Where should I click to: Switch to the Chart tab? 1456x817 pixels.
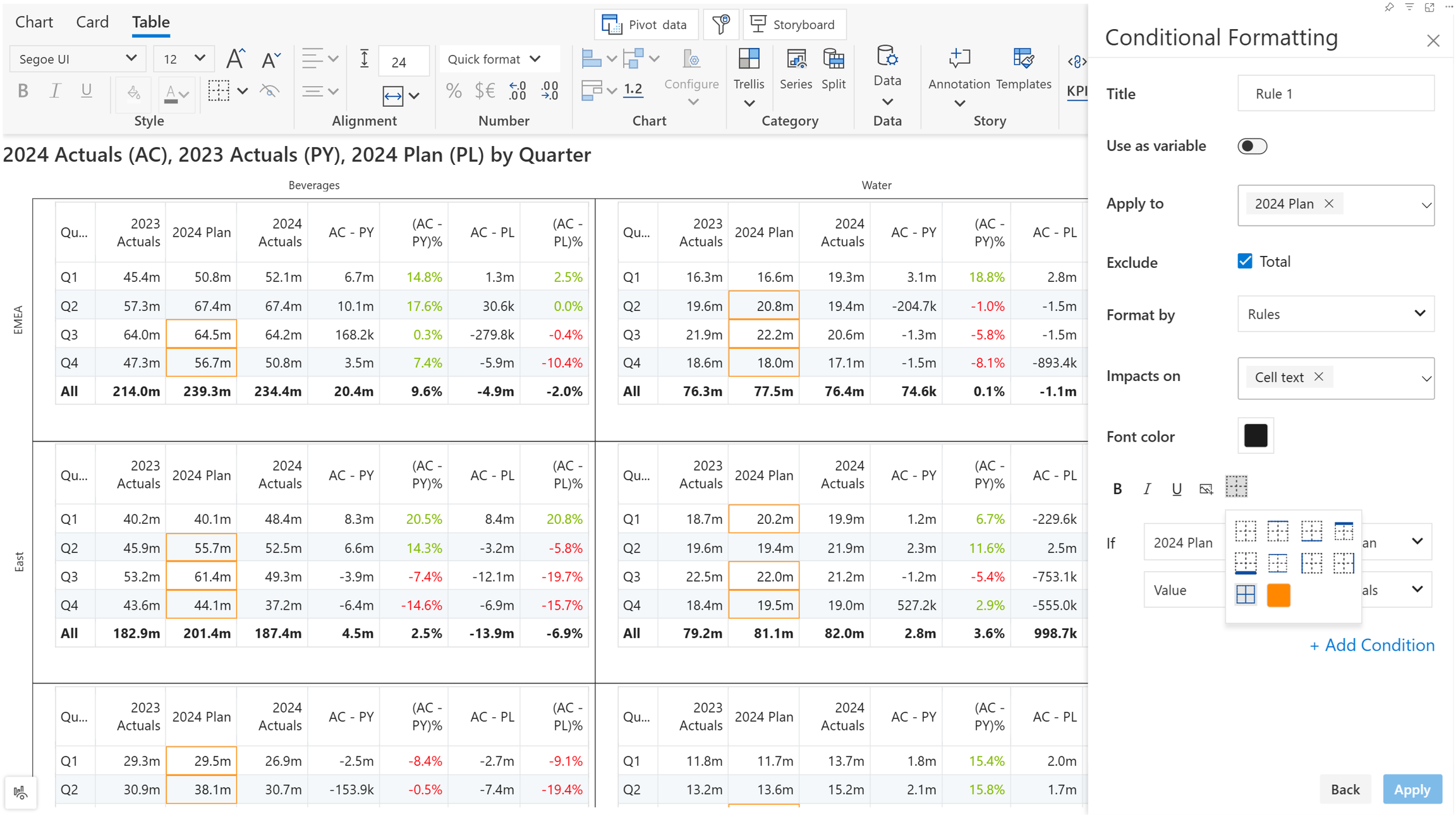pos(34,22)
